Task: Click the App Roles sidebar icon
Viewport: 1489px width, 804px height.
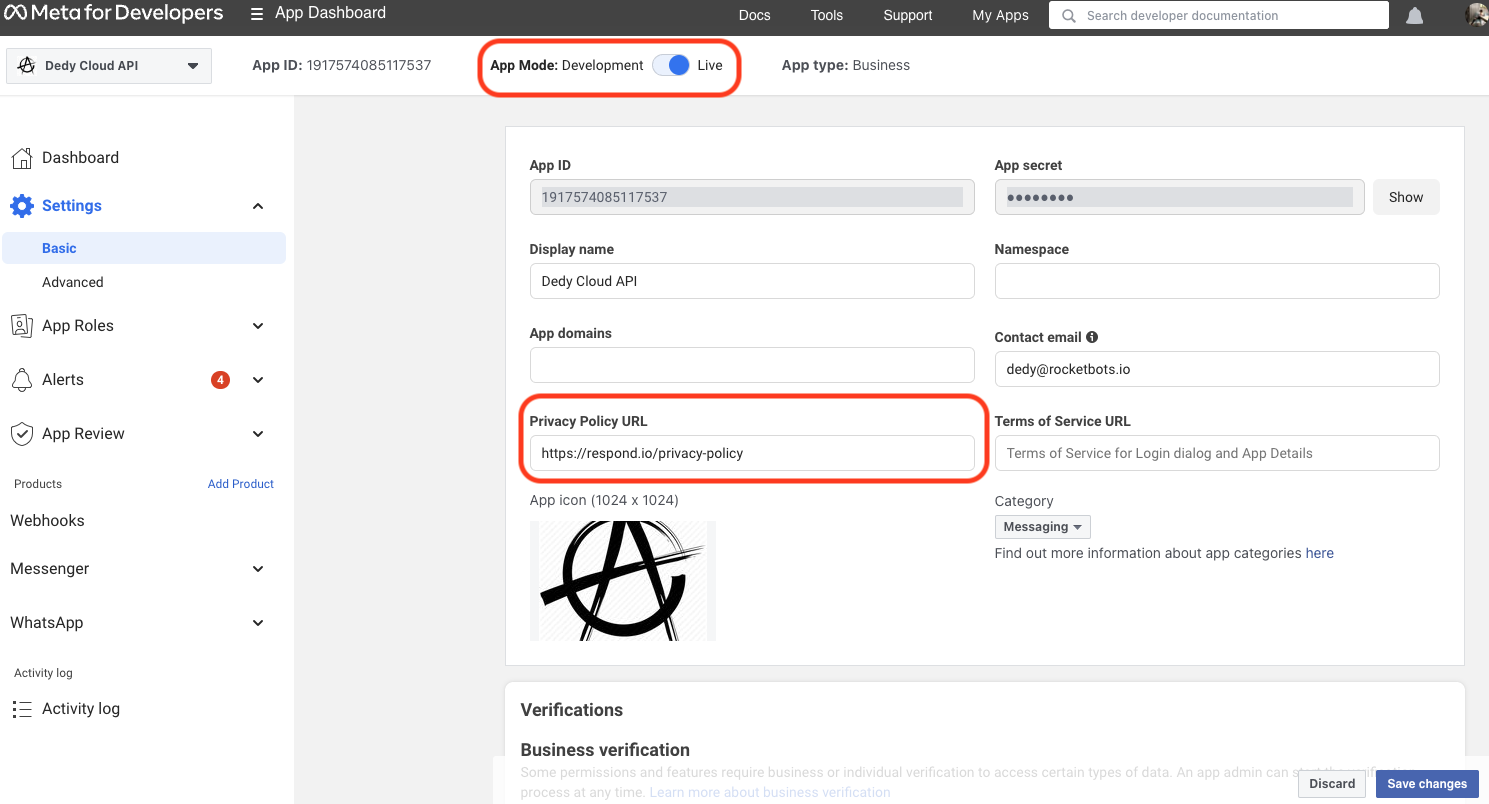Action: pyautogui.click(x=22, y=326)
